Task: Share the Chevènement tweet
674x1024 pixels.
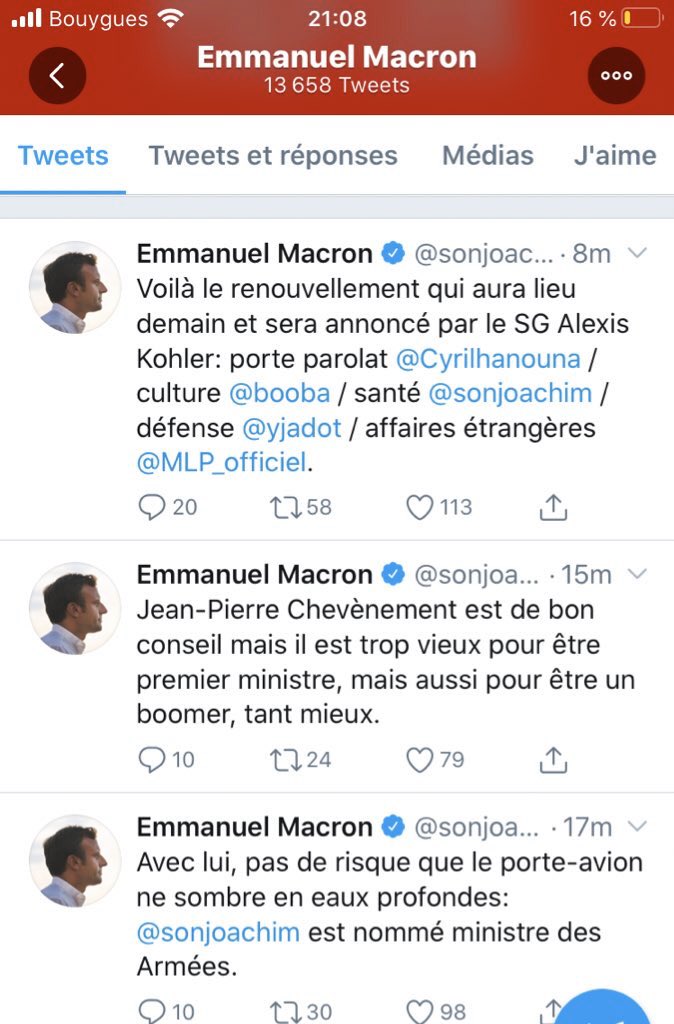Action: [x=553, y=760]
